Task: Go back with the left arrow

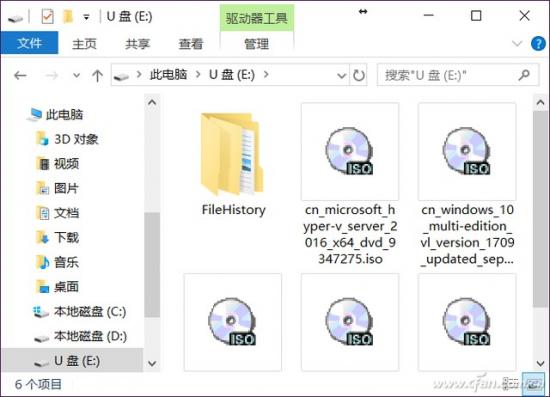Action: pos(20,75)
